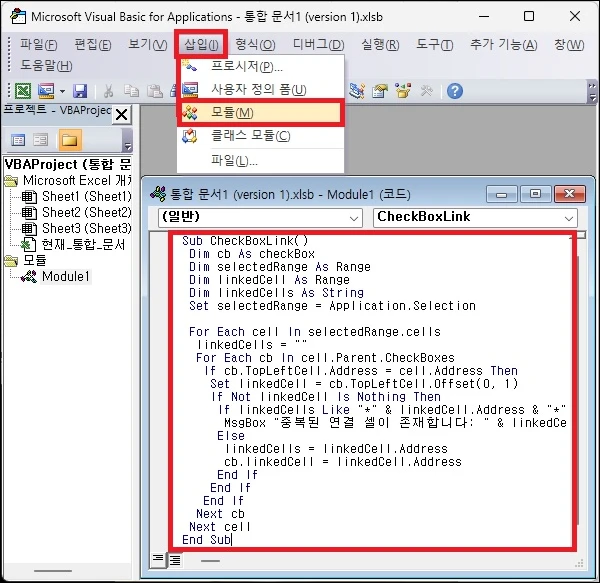
Task: Close the Project VBAProject pane
Action: pos(121,114)
